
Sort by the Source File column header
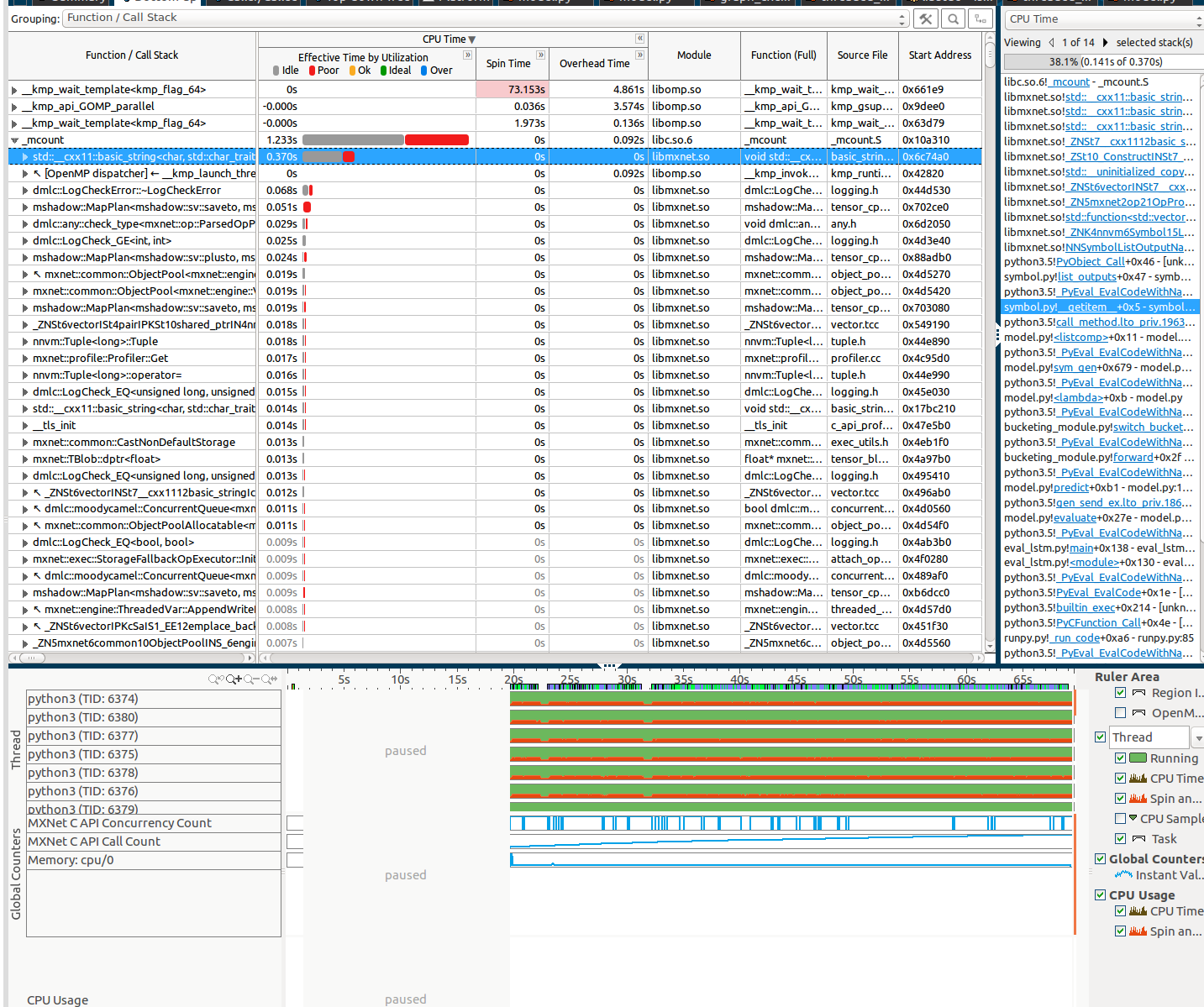pos(862,55)
